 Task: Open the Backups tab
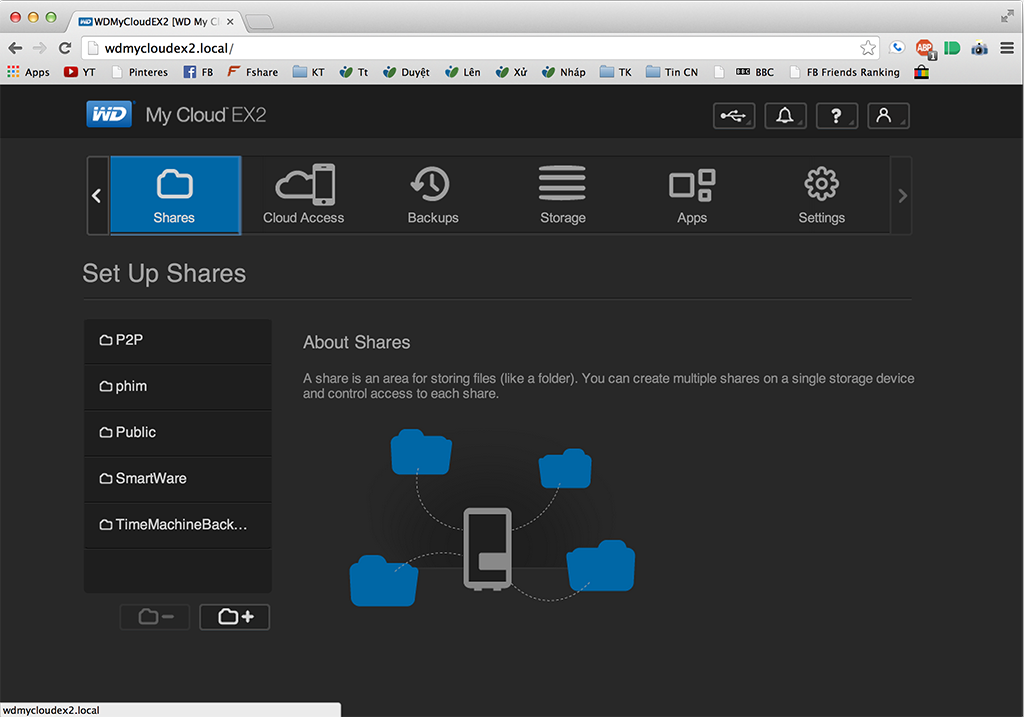click(433, 195)
